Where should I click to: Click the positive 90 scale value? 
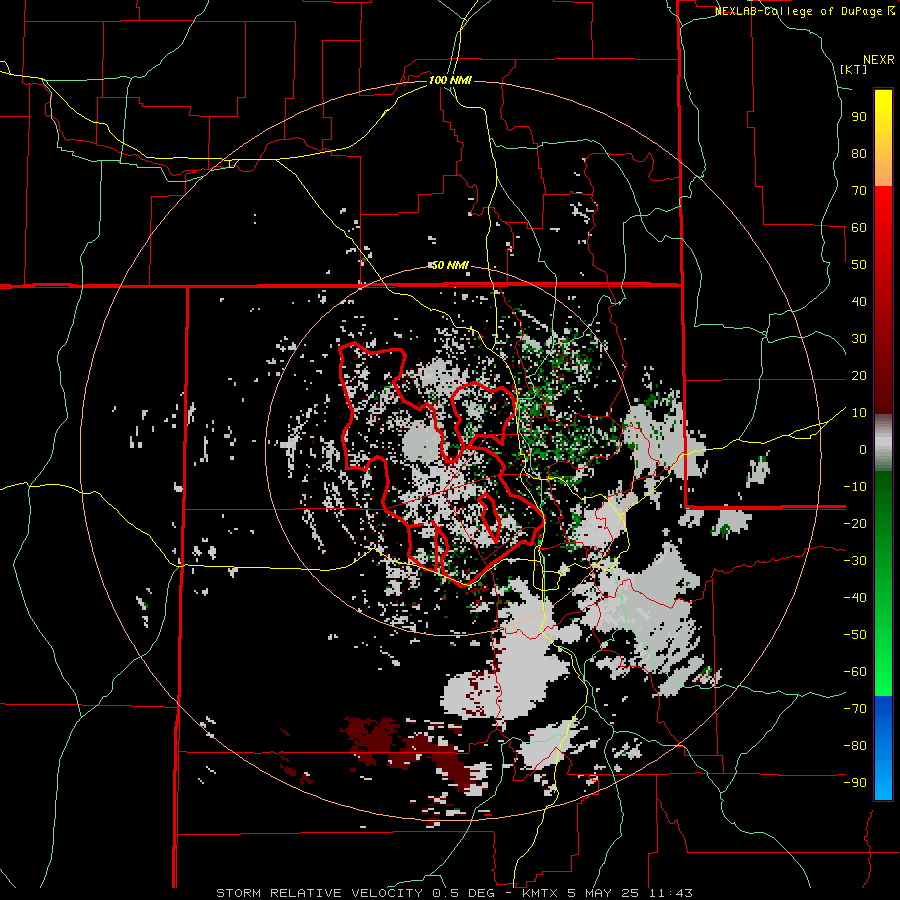(x=859, y=117)
